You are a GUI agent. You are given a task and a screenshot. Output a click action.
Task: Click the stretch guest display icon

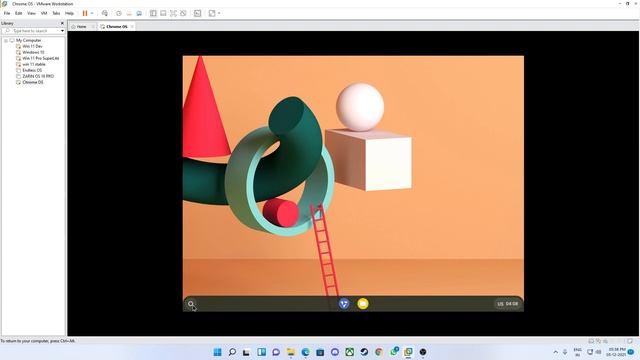(x=212, y=13)
